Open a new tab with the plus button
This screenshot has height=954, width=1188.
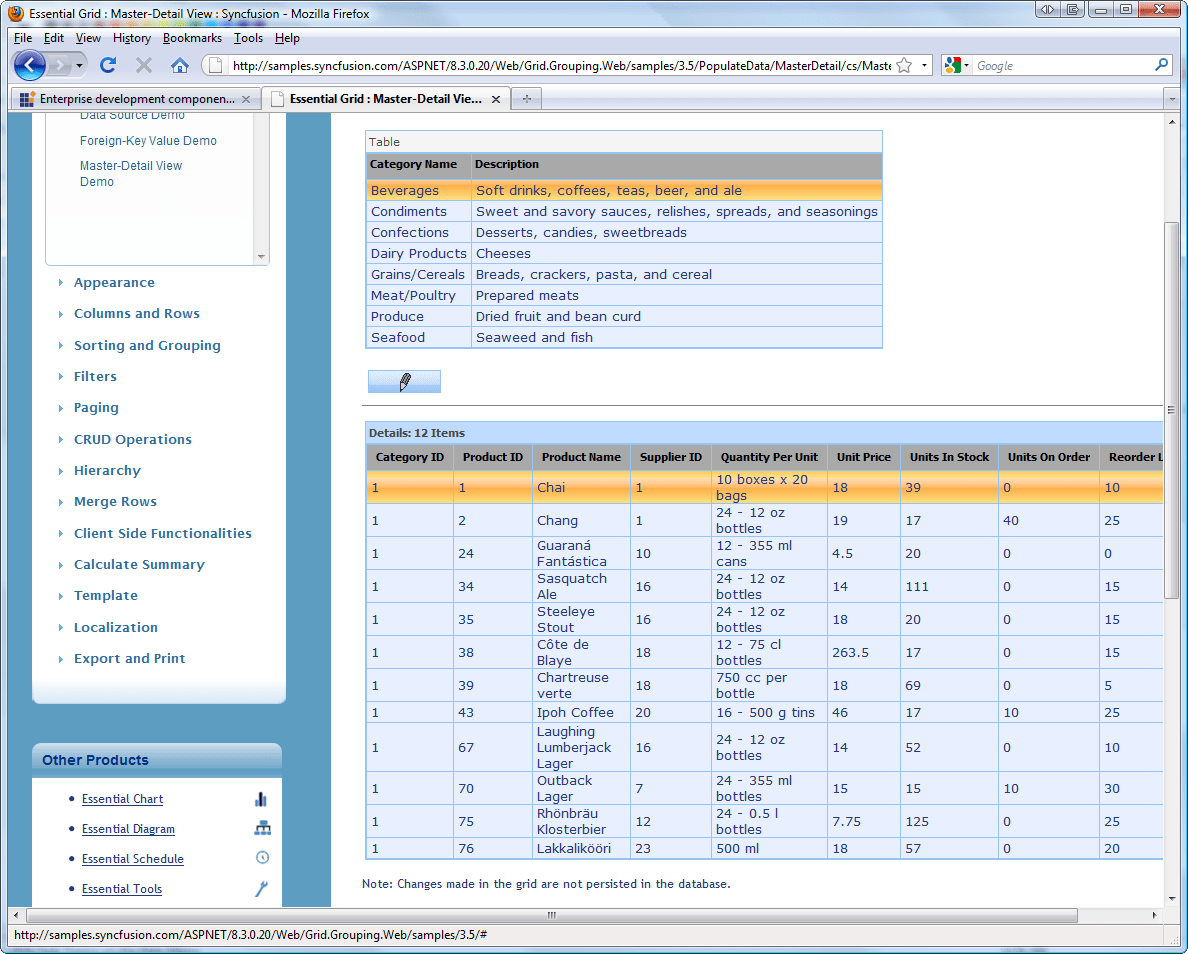pos(527,99)
